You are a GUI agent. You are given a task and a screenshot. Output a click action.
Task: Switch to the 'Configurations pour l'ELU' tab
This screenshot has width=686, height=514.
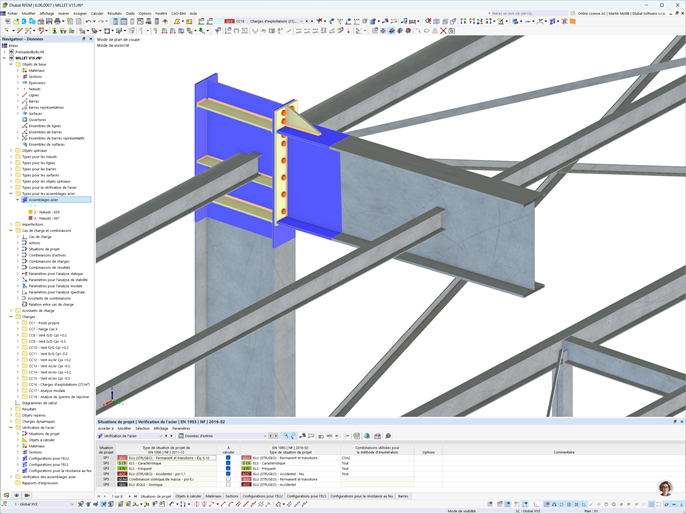(x=263, y=496)
